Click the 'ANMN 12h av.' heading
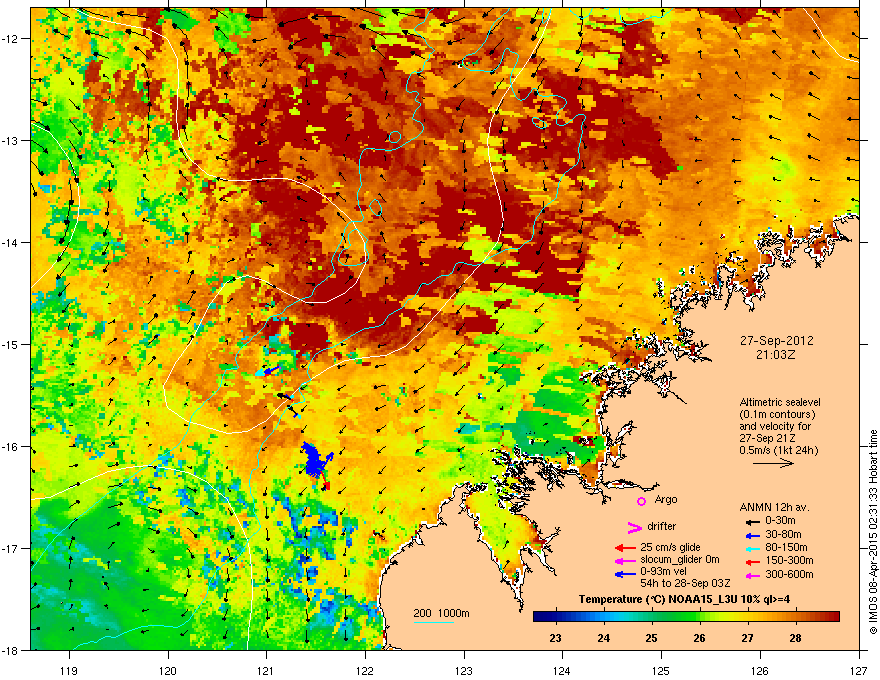Viewport: 880px width, 680px height. click(x=774, y=507)
